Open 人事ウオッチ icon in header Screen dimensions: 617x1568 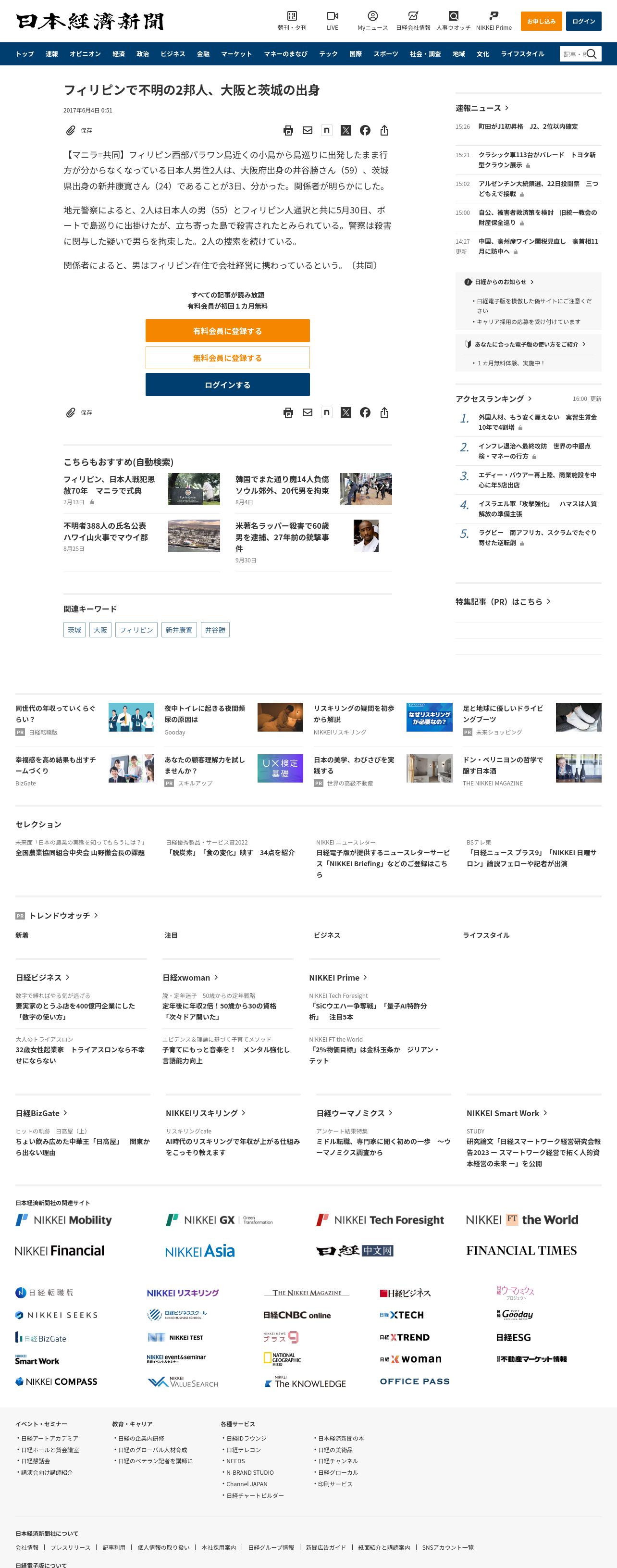pos(453,21)
